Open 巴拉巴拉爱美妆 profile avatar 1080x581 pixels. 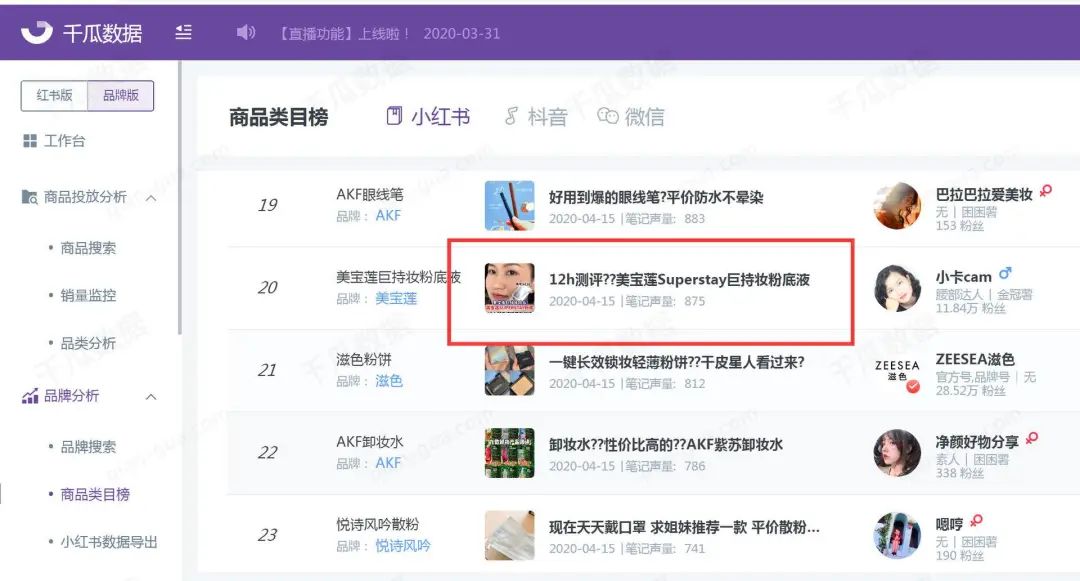897,206
